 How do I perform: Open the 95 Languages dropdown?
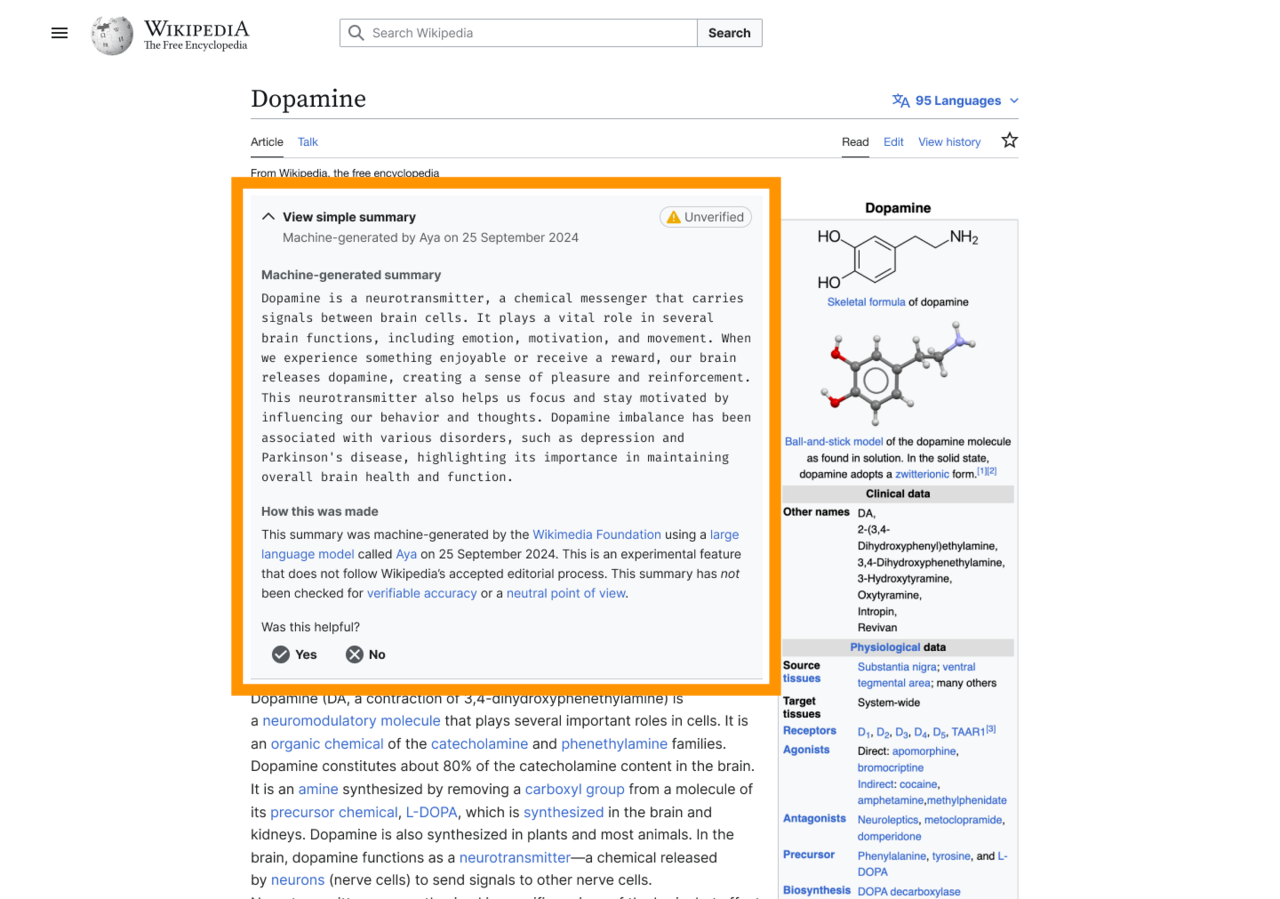click(x=956, y=101)
